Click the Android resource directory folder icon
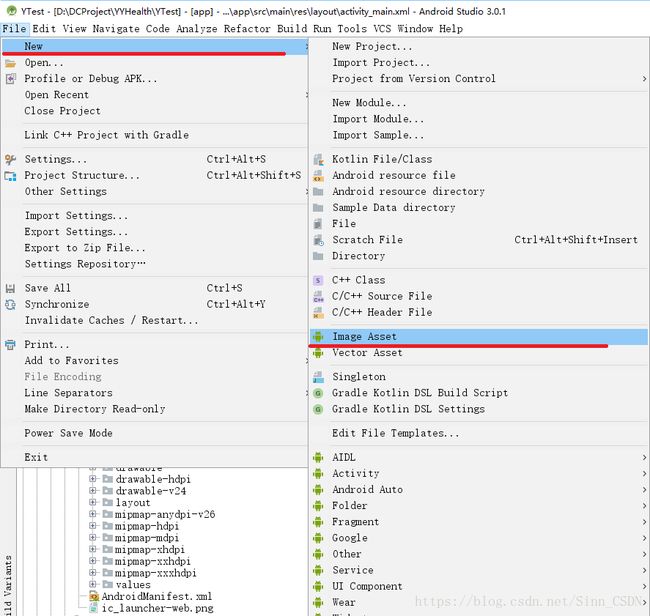 pos(318,192)
